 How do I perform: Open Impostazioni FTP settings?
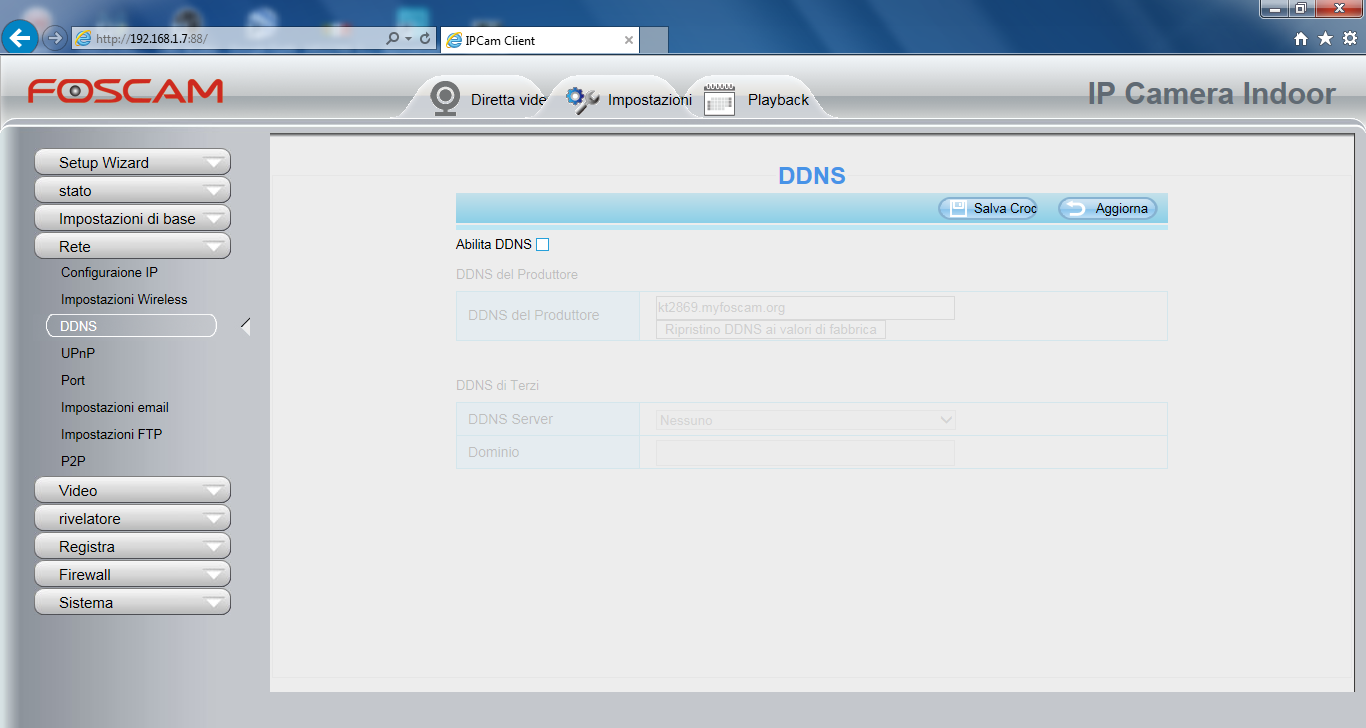click(111, 434)
